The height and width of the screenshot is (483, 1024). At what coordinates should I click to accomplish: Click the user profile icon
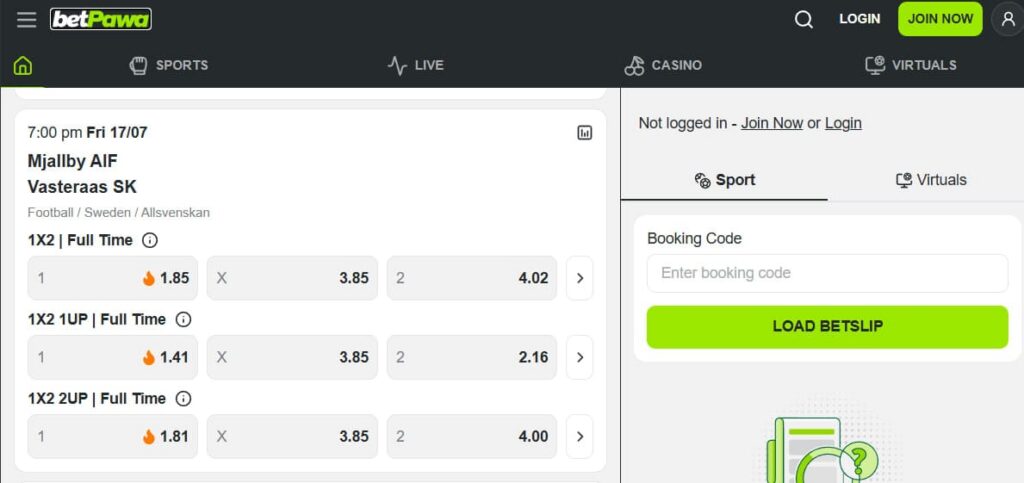tap(1008, 20)
